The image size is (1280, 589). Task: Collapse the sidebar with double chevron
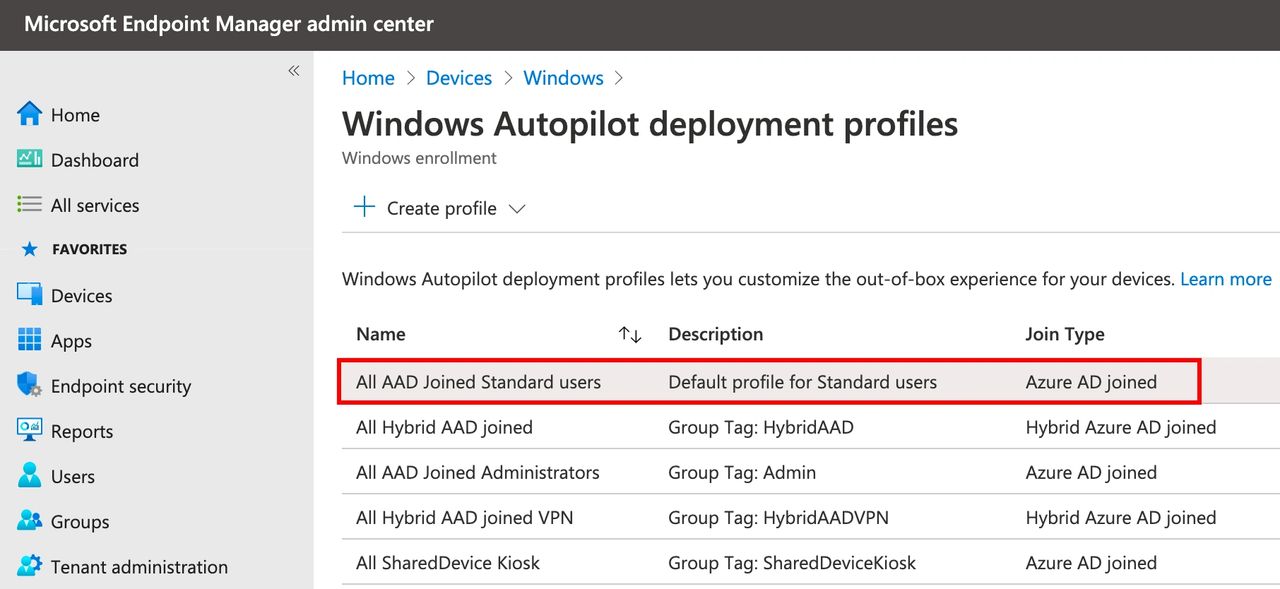pyautogui.click(x=294, y=71)
